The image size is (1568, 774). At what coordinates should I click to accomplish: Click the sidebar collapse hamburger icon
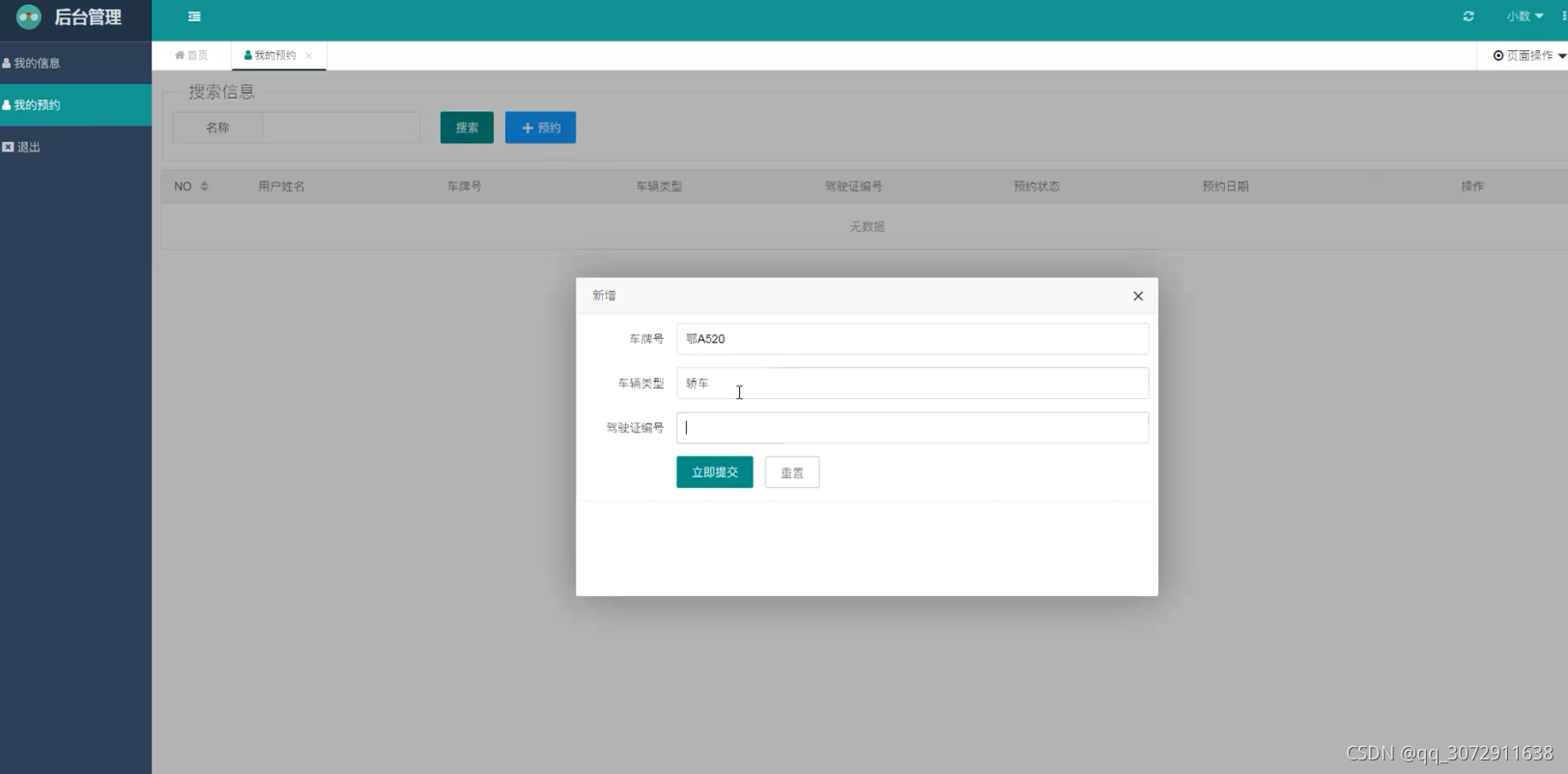coord(194,16)
